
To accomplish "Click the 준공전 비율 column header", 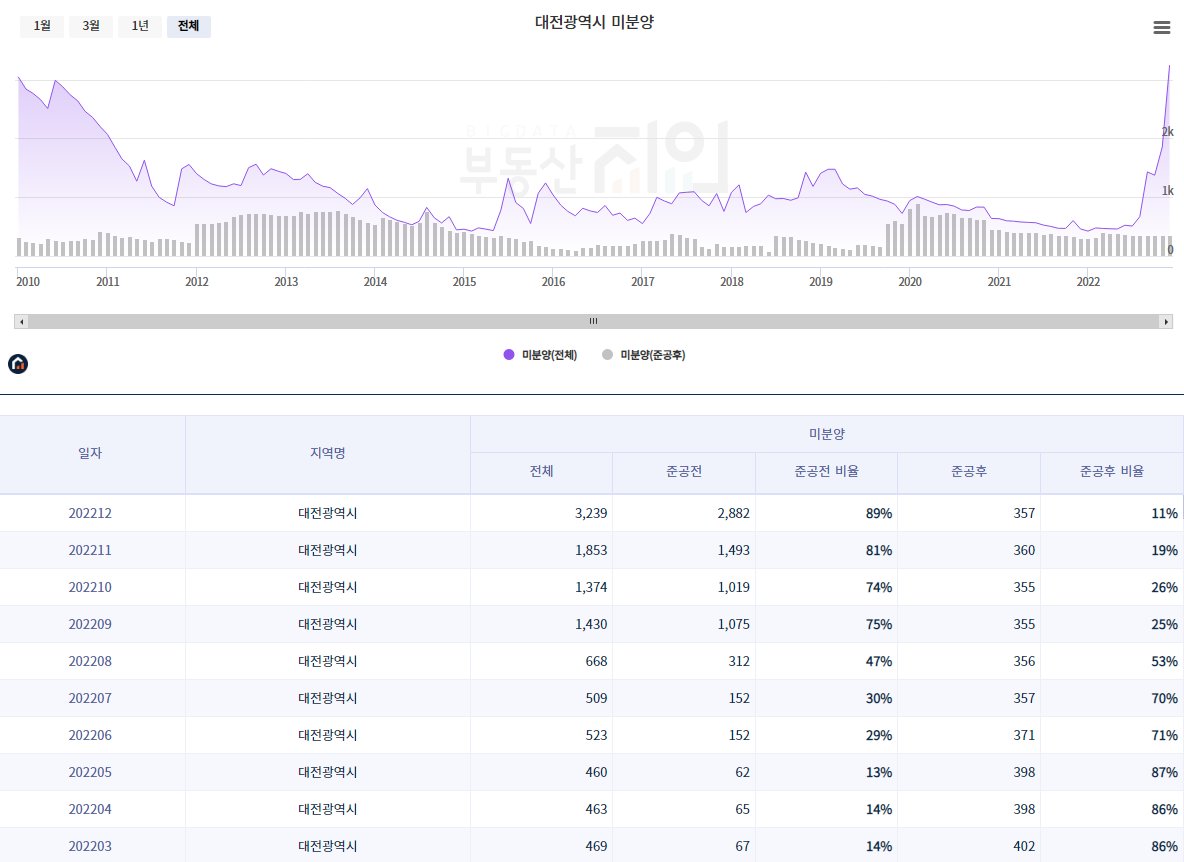I will (827, 472).
